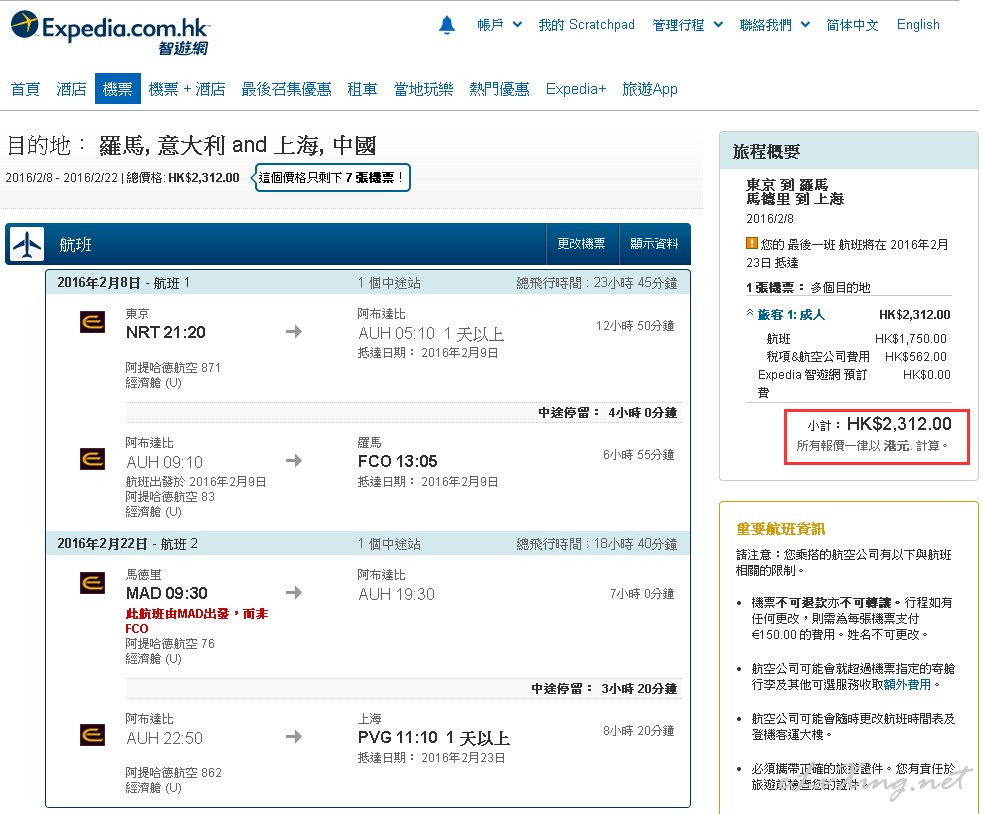
Task: Click the 總飛行時間 23小時 45分鐘 text
Action: [x=596, y=283]
